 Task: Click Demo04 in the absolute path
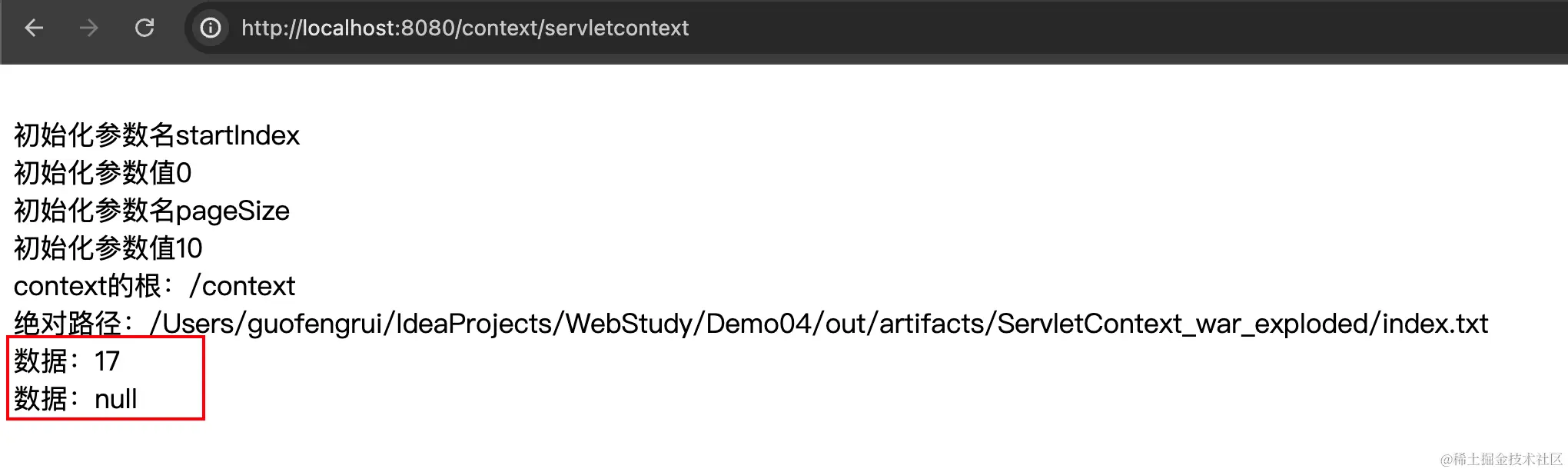[x=759, y=324]
